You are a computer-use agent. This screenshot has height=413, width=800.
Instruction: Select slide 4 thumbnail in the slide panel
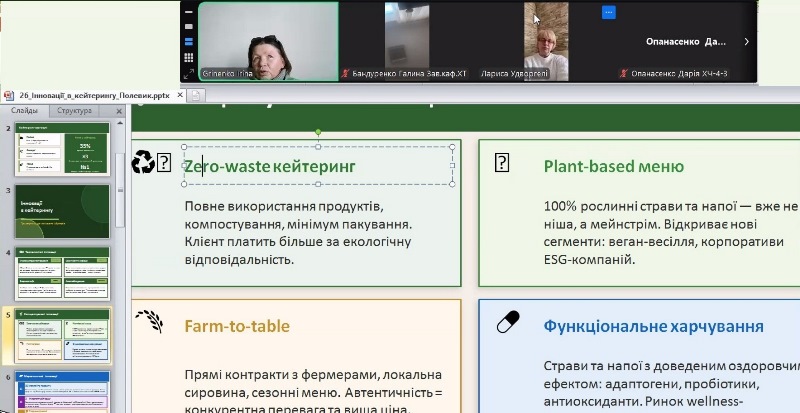[x=62, y=273]
